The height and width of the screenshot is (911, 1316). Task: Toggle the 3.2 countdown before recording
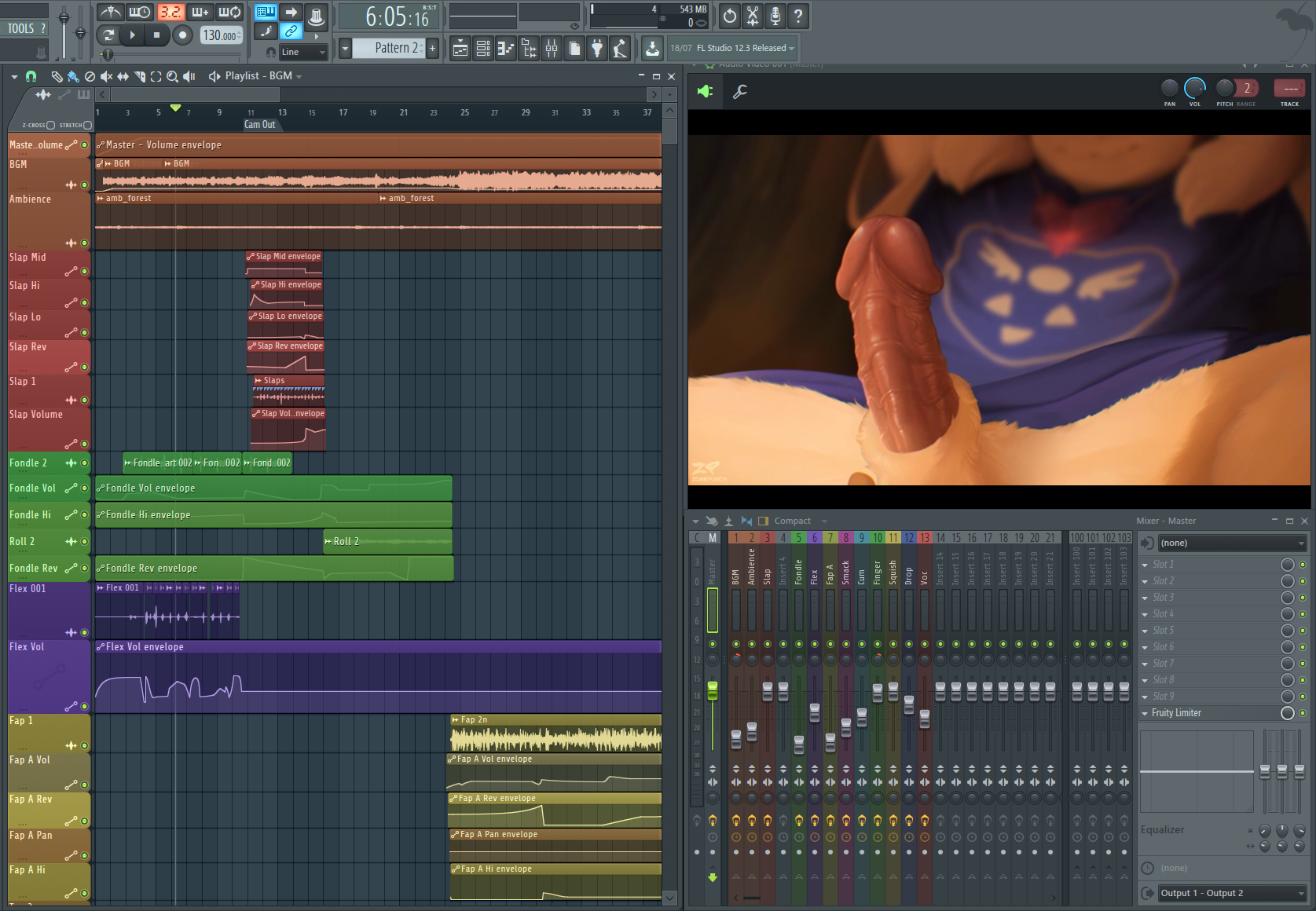click(170, 13)
